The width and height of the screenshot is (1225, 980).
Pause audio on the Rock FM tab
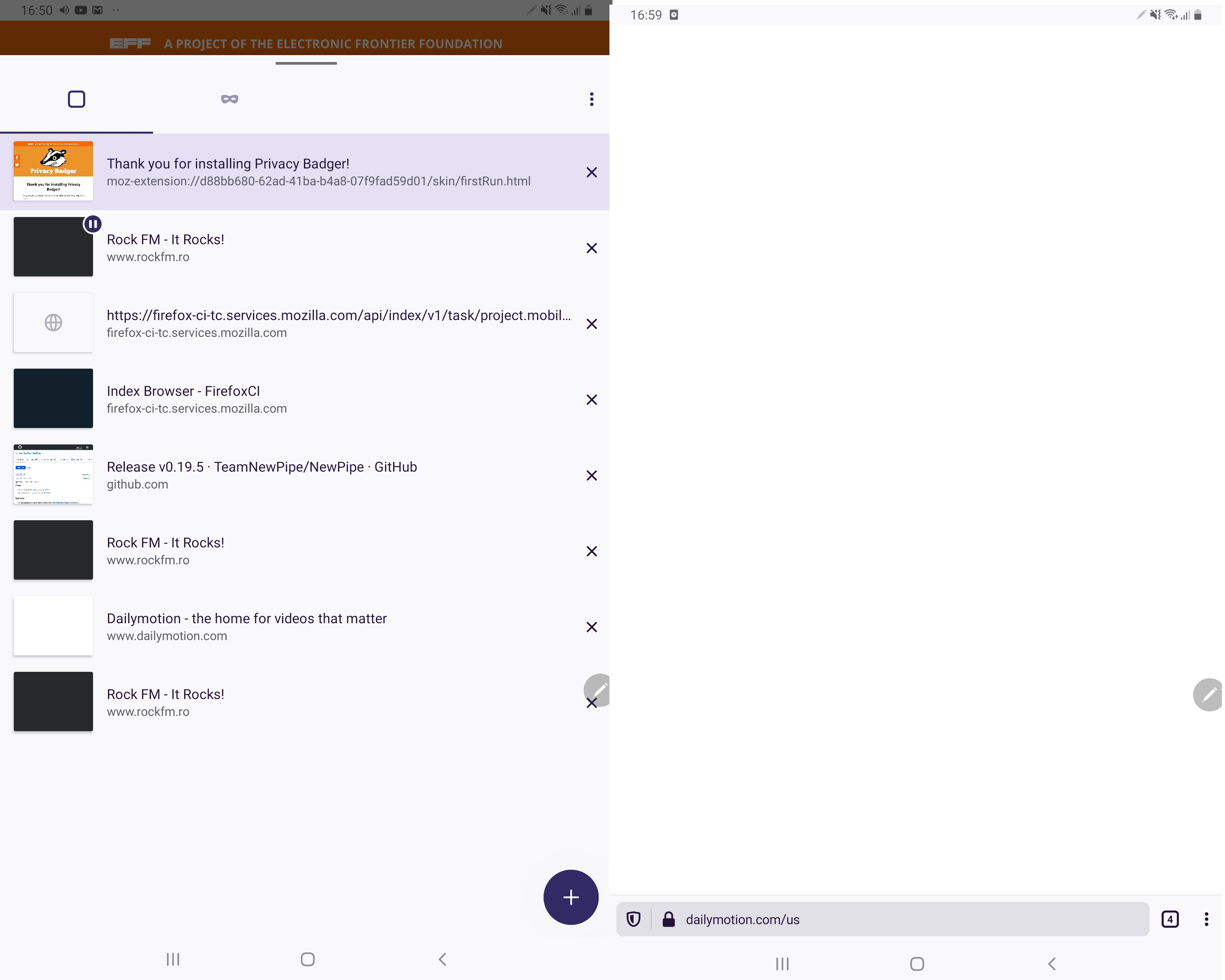click(93, 224)
